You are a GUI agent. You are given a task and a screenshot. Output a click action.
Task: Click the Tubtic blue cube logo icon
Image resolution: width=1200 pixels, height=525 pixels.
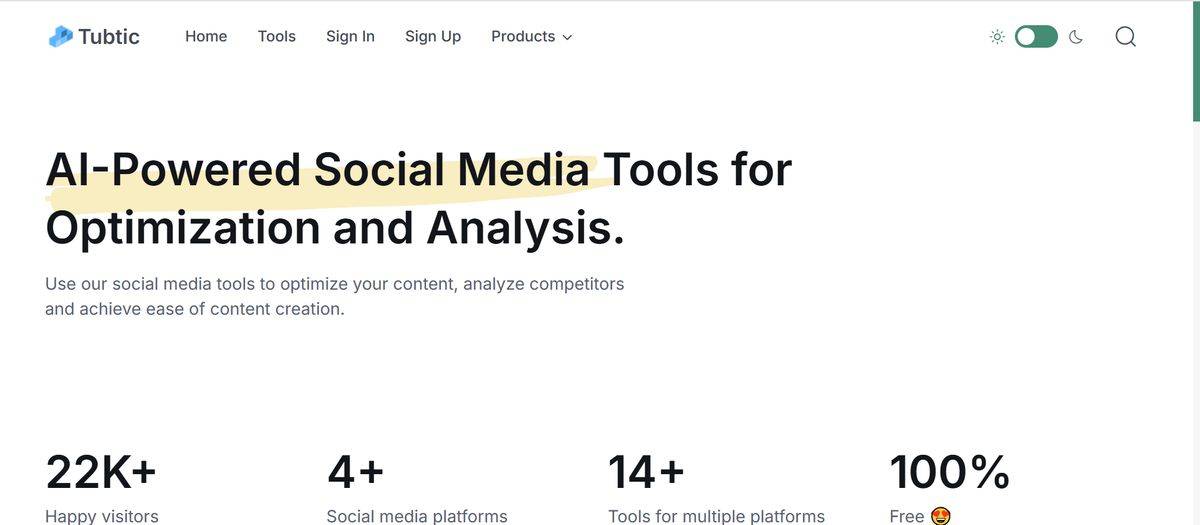tap(61, 37)
